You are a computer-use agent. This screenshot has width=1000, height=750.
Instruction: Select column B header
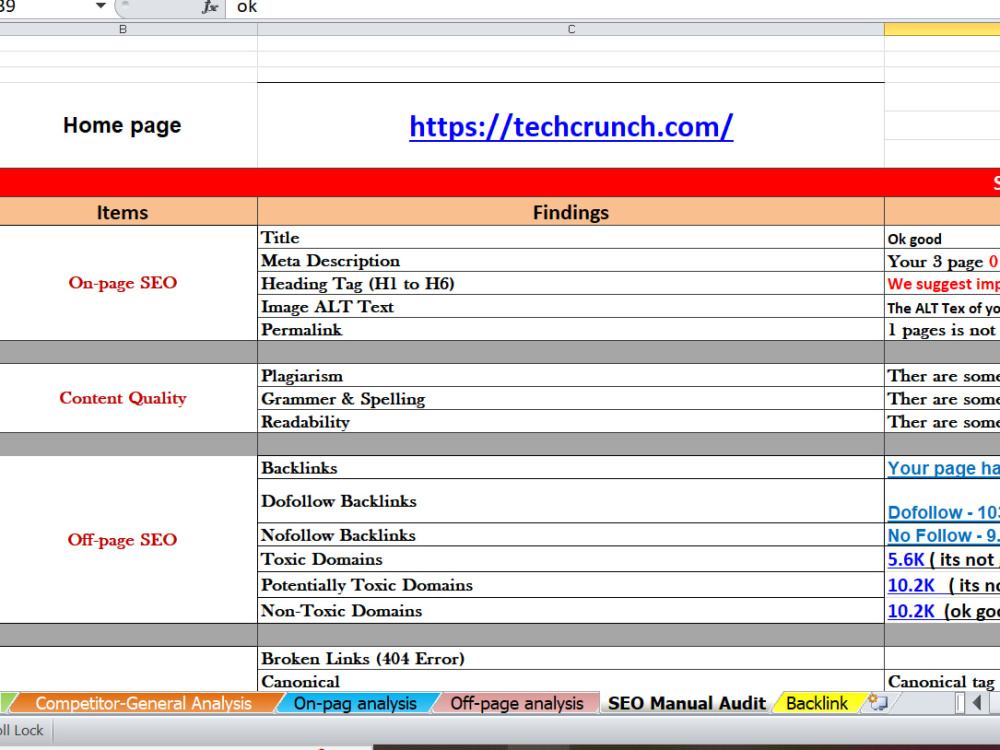click(x=123, y=29)
